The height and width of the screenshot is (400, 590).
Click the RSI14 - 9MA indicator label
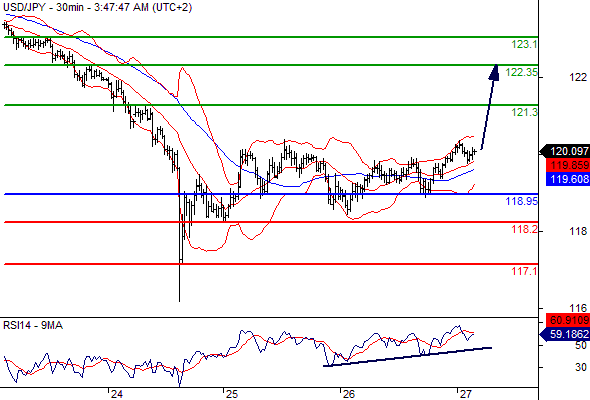[33, 325]
